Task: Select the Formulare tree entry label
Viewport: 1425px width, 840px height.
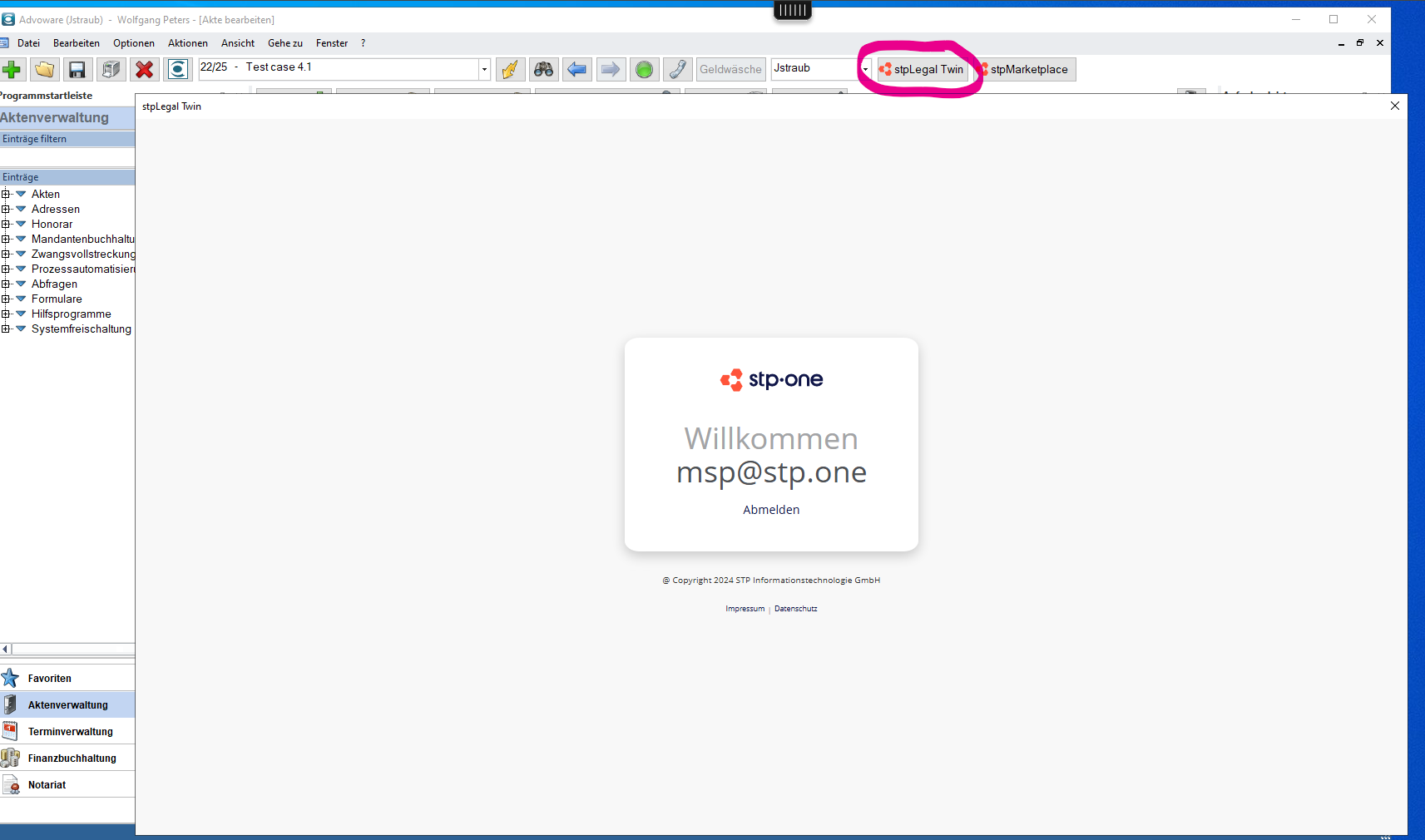Action: click(x=57, y=299)
